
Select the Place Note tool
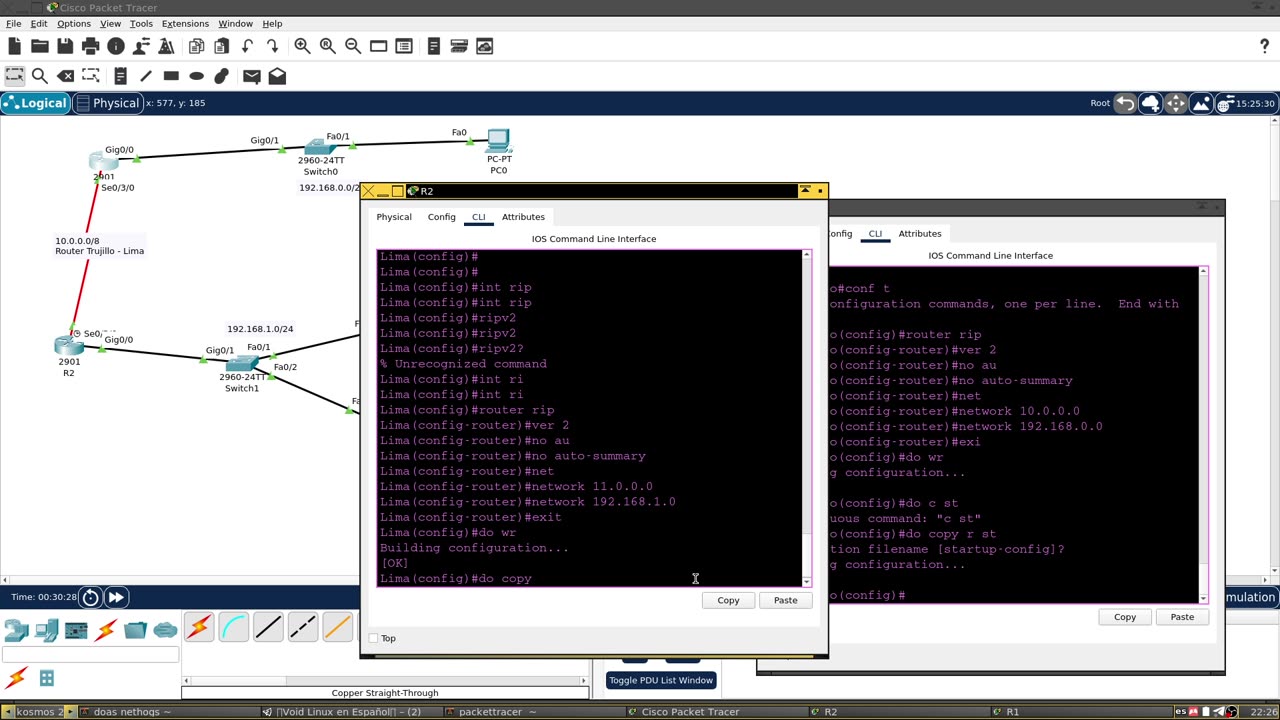pyautogui.click(x=120, y=76)
